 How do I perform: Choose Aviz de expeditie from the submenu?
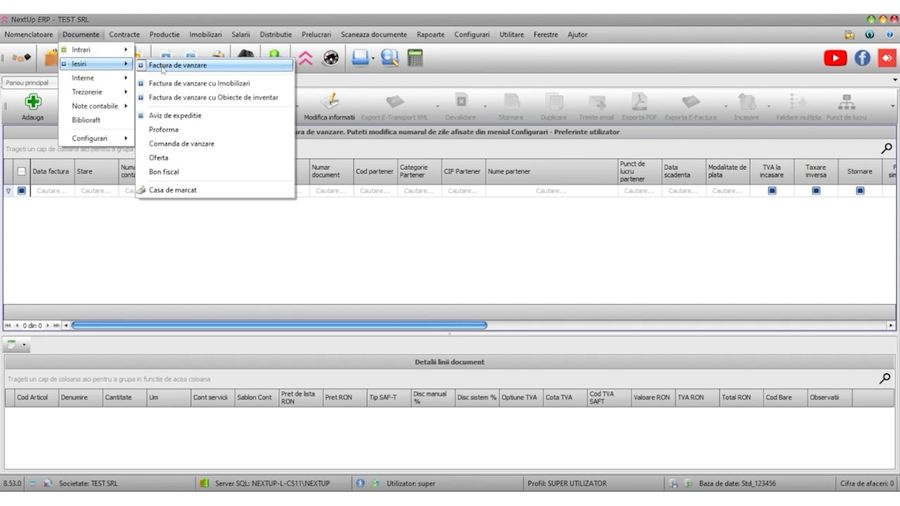coord(175,115)
